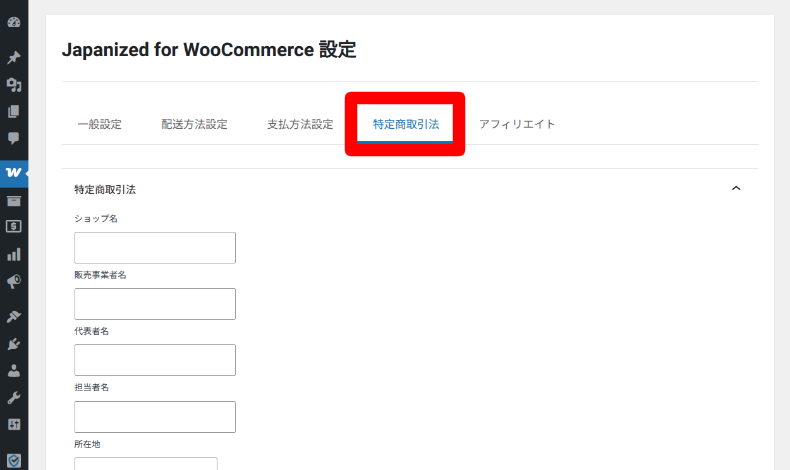Click the 担当者名 label
The image size is (790, 470).
91,387
